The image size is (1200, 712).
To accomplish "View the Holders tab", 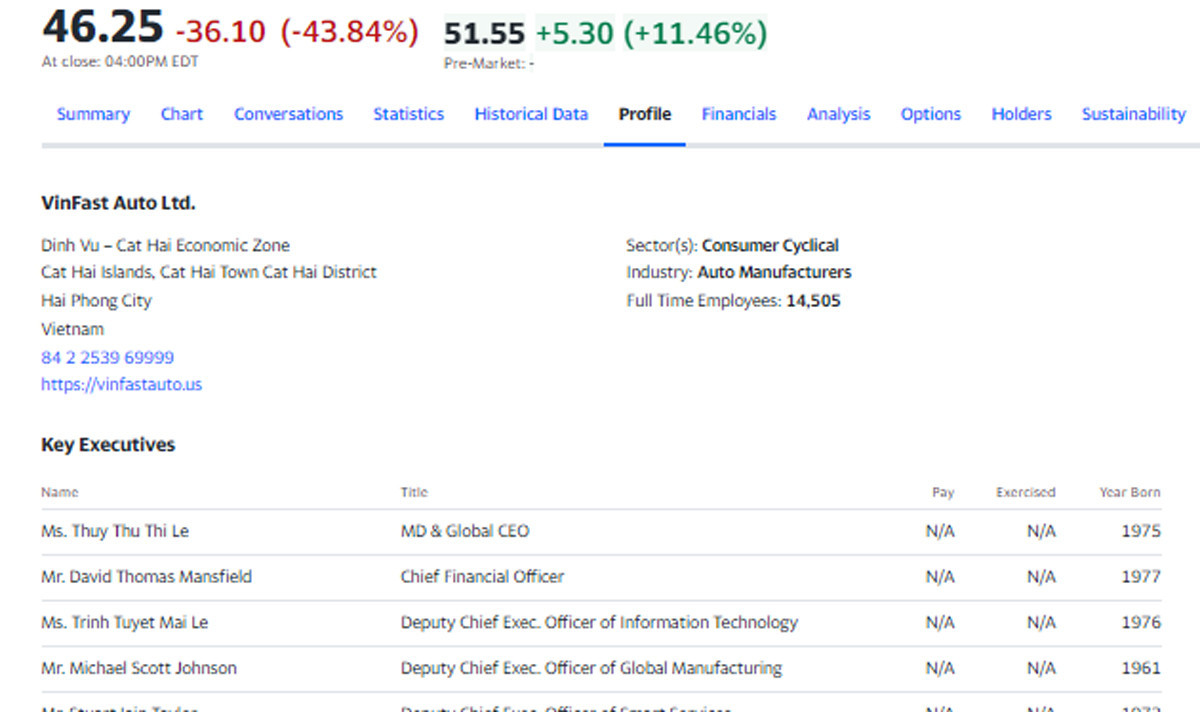I will click(x=1021, y=114).
